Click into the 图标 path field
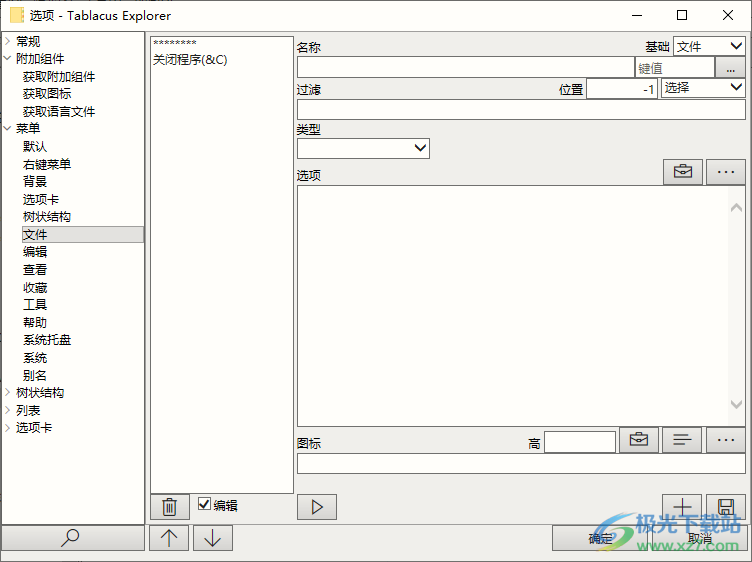This screenshot has width=752, height=562. 521,464
